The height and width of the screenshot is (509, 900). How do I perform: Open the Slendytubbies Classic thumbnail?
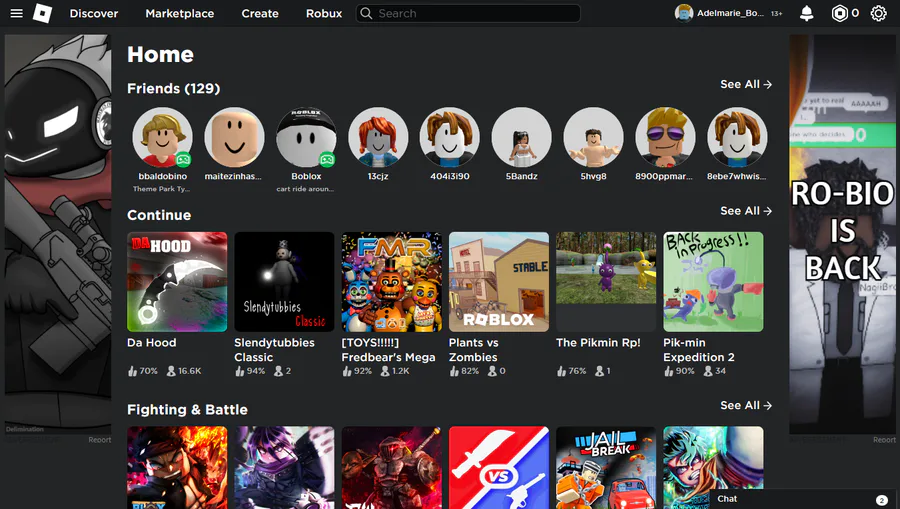pyautogui.click(x=284, y=282)
